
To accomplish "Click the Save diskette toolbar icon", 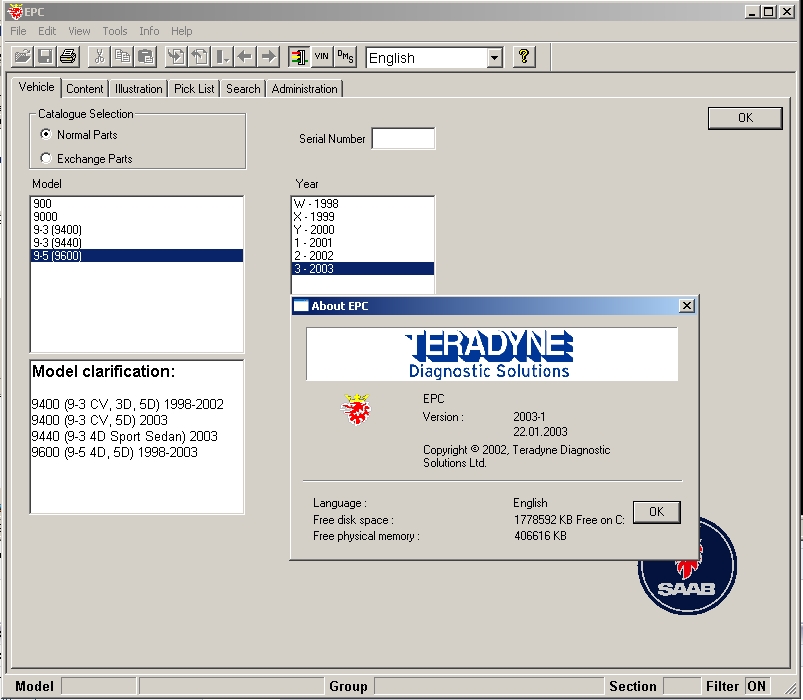I will [x=45, y=57].
